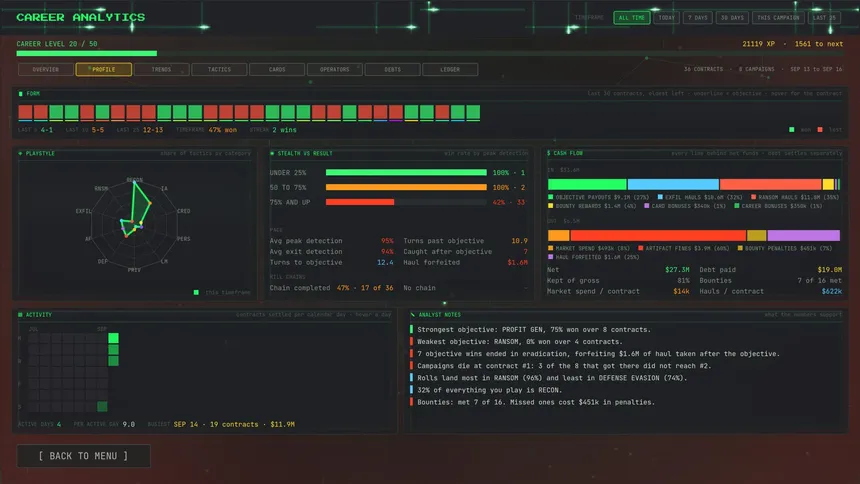Viewport: 860px width, 484px height.
Task: Open the OVERVIEW tab
Action: 46,70
